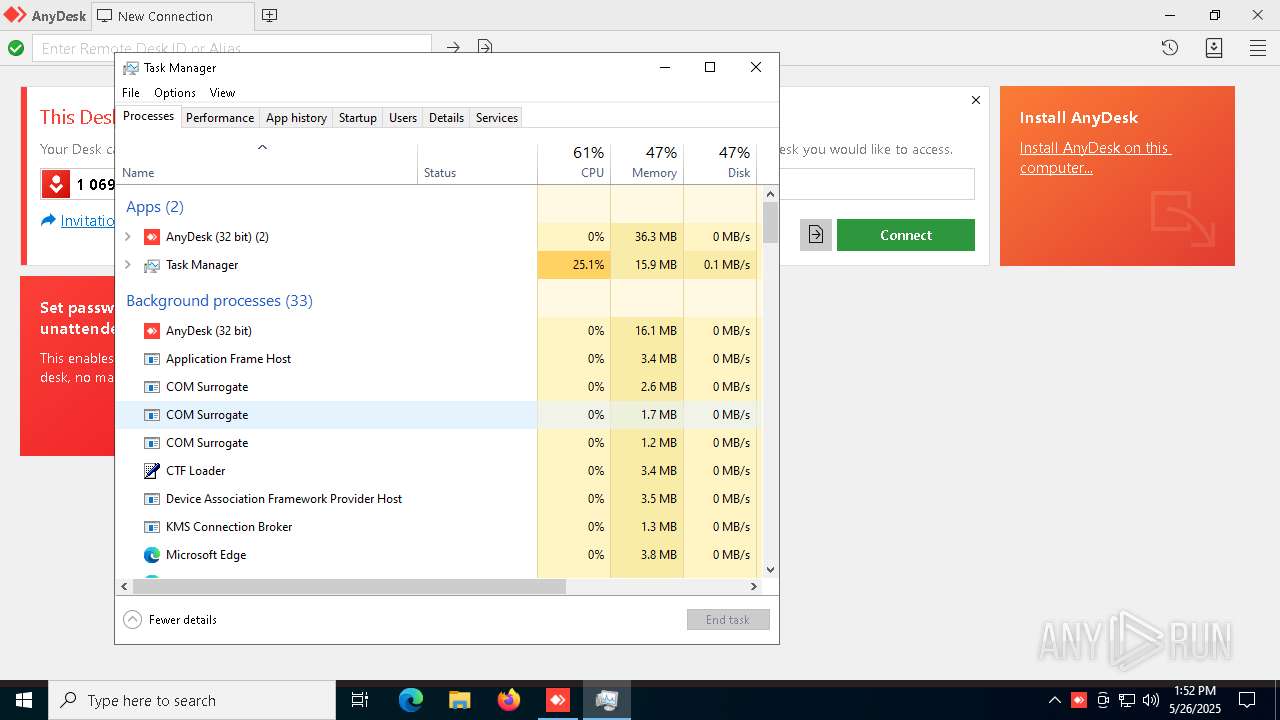
Task: Select AnyDesk (32 bit) app icon in Task Manager
Action: 152,237
